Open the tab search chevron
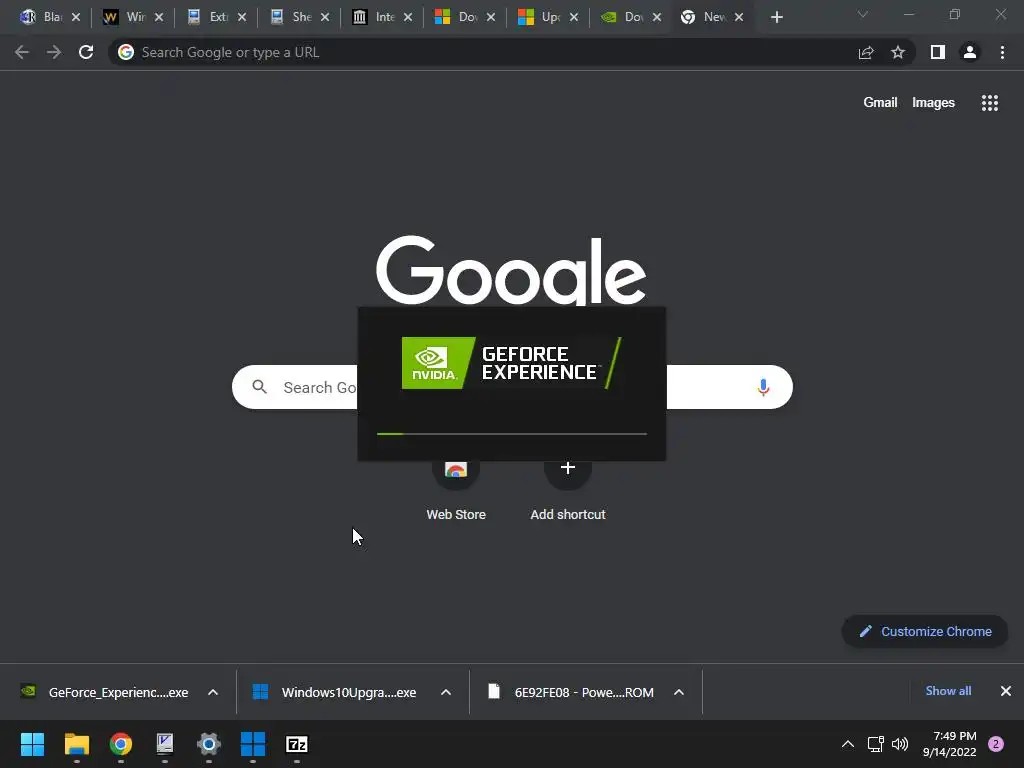1024x768 pixels. [863, 14]
